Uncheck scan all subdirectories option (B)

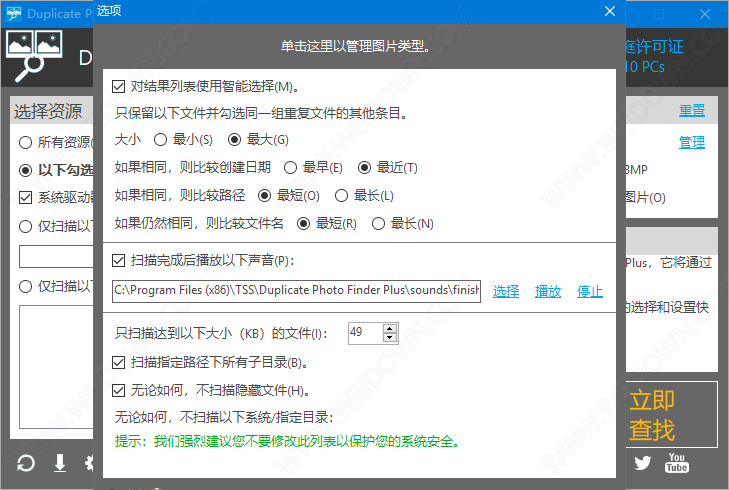tap(120, 362)
